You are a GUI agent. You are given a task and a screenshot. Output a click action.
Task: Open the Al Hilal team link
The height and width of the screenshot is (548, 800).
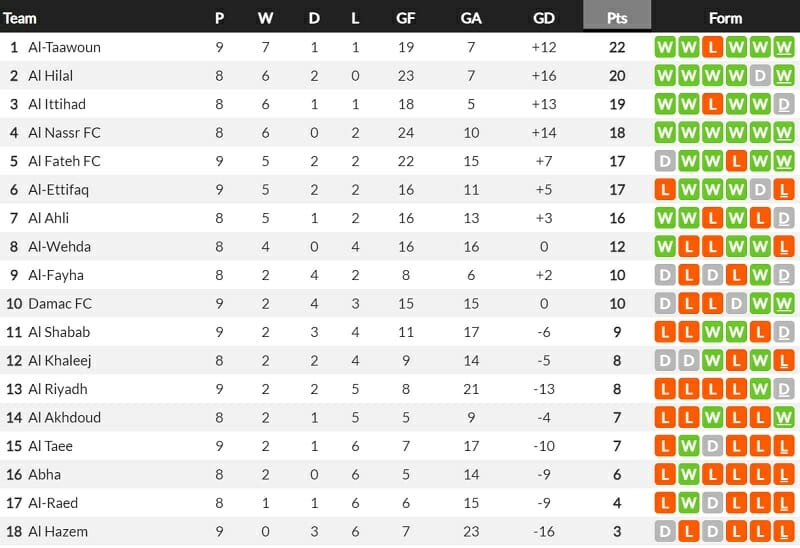(51, 76)
